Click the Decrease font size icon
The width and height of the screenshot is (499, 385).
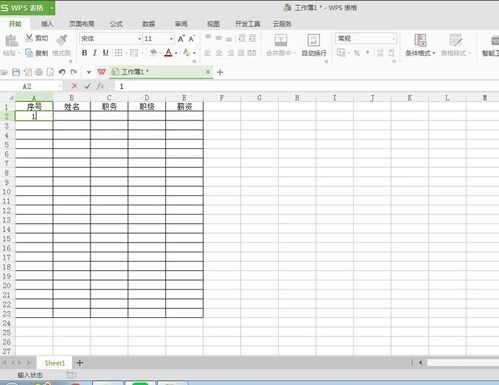pyautogui.click(x=192, y=39)
